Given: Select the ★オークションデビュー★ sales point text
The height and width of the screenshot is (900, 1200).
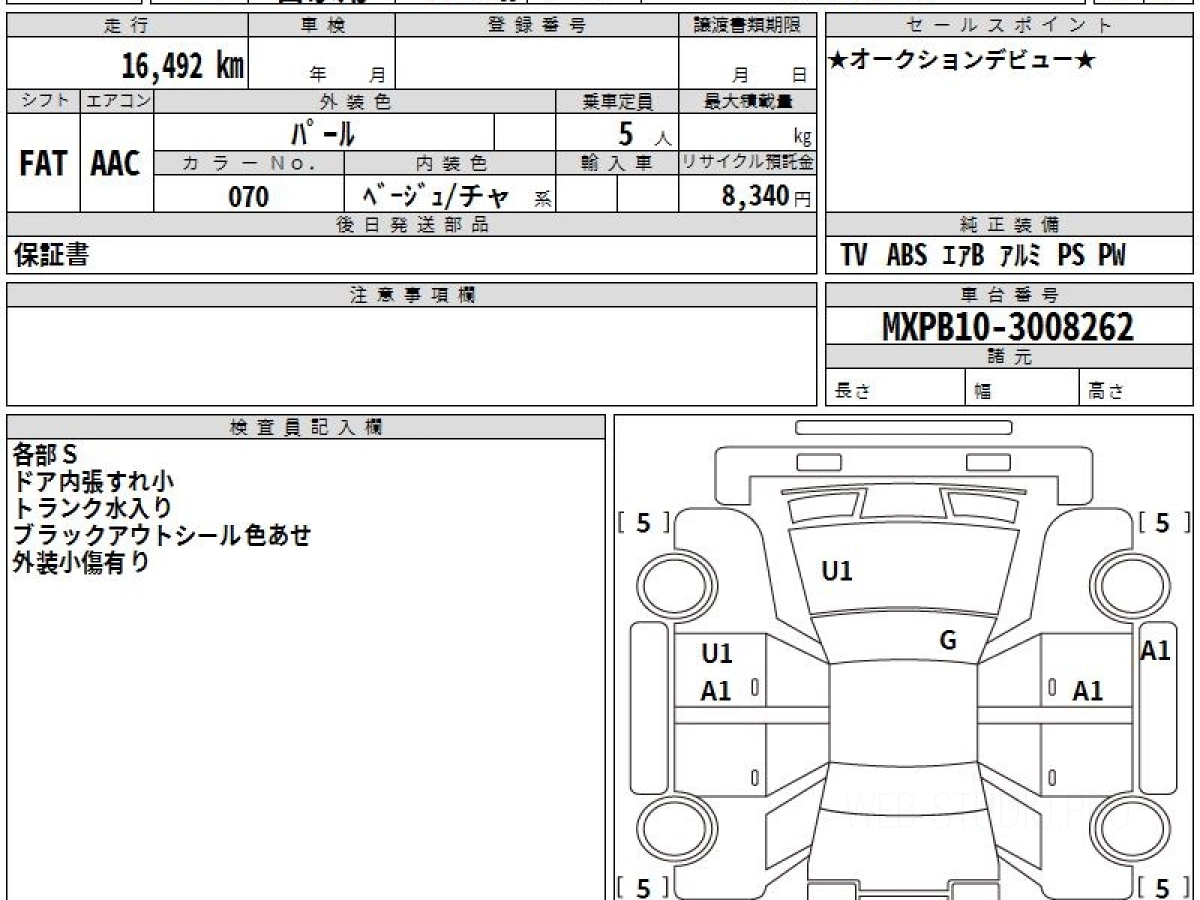Looking at the screenshot, I should click(963, 61).
